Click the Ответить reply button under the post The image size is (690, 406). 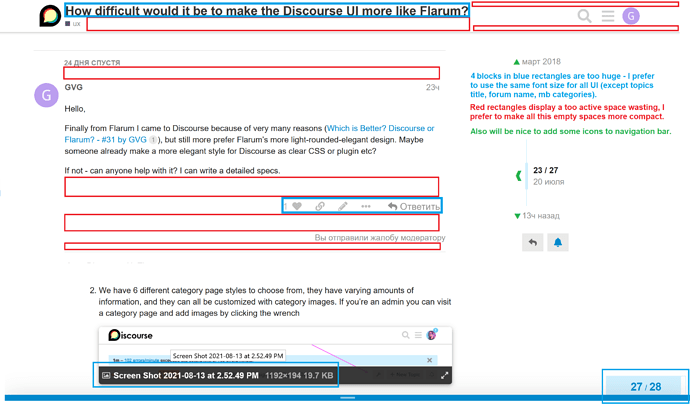(x=414, y=206)
